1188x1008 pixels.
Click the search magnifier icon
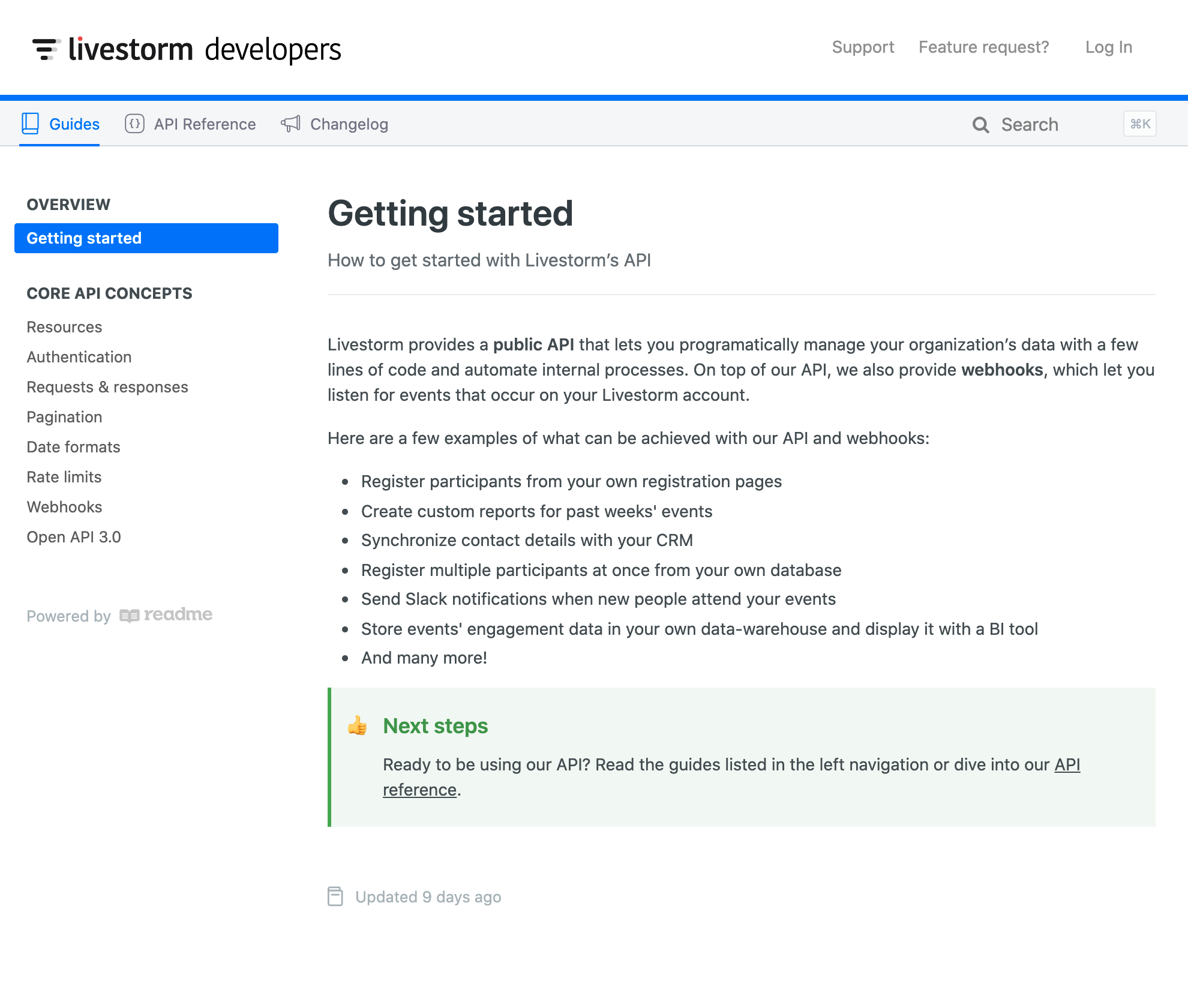pos(980,125)
